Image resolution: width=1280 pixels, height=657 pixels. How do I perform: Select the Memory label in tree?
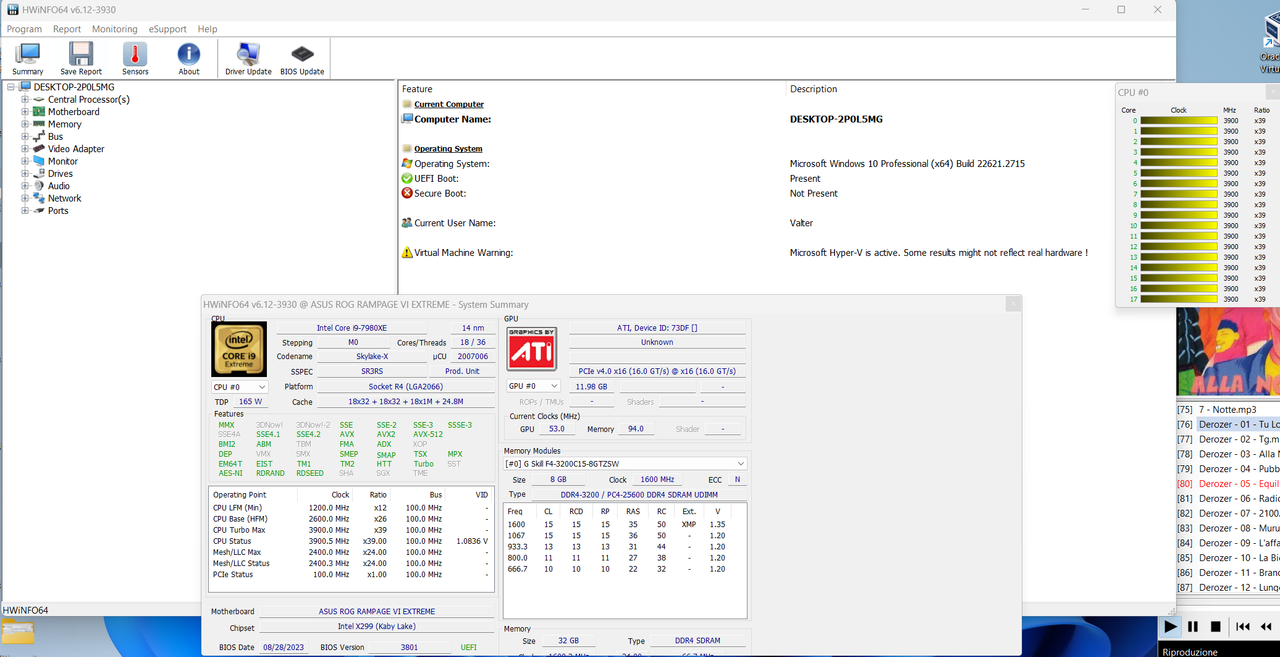(65, 124)
